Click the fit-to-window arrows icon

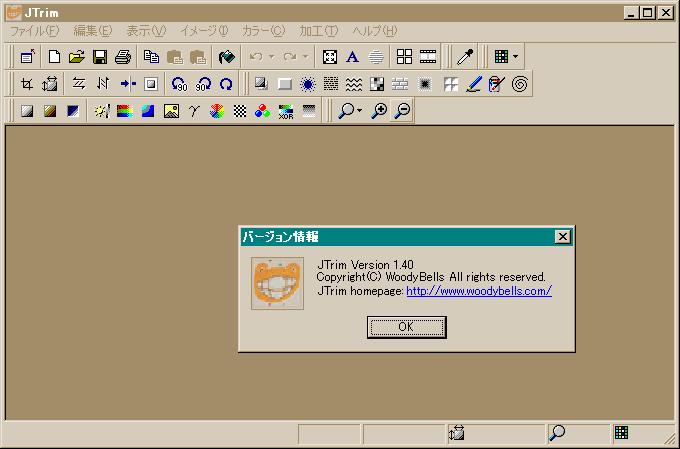tap(330, 56)
